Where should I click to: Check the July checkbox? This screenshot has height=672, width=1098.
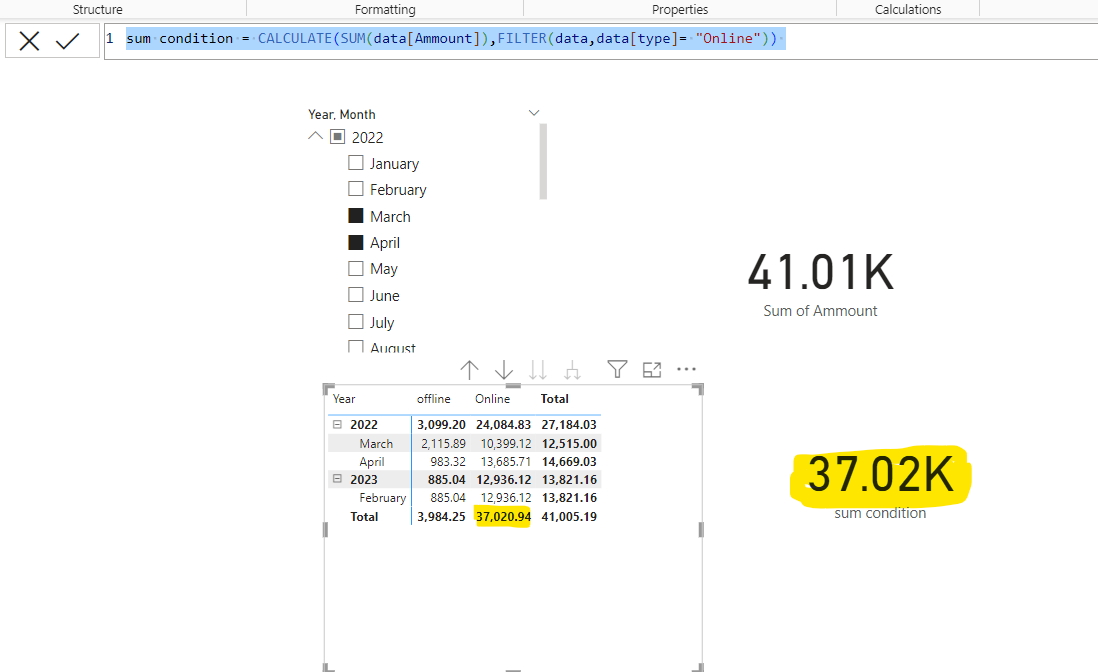point(356,321)
